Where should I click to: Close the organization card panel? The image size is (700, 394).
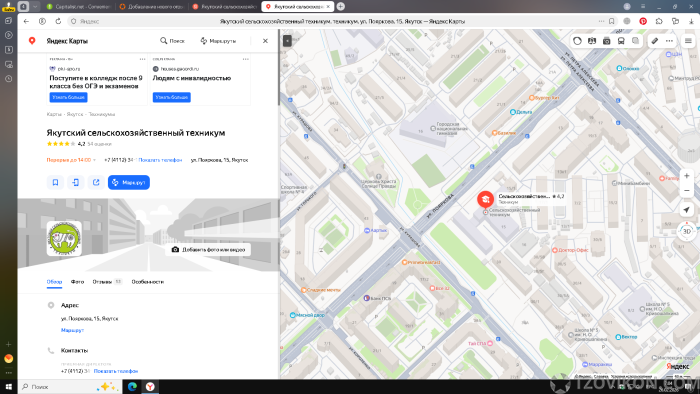[265, 41]
